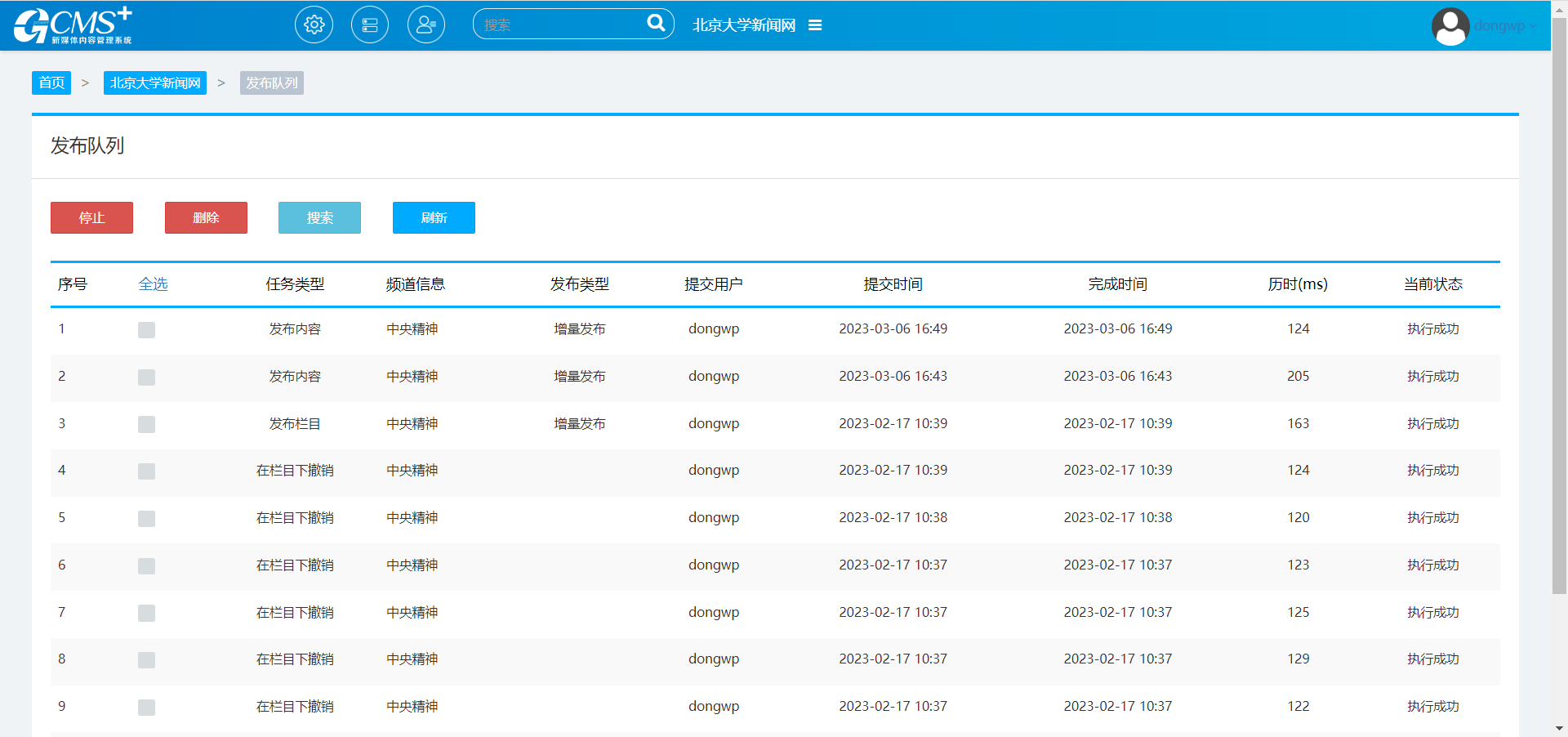The image size is (1568, 737).
Task: Go to 首页 breadcrumb
Action: tap(51, 83)
